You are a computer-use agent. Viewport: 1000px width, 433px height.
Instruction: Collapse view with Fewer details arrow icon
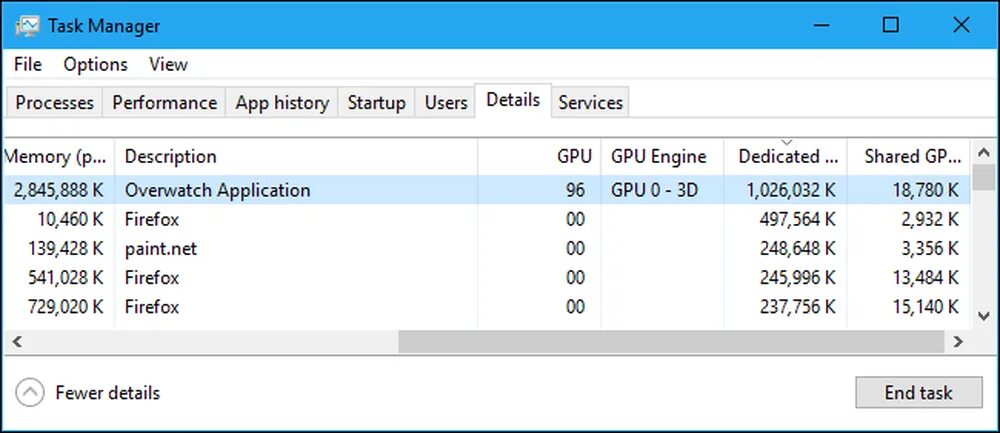[x=31, y=393]
